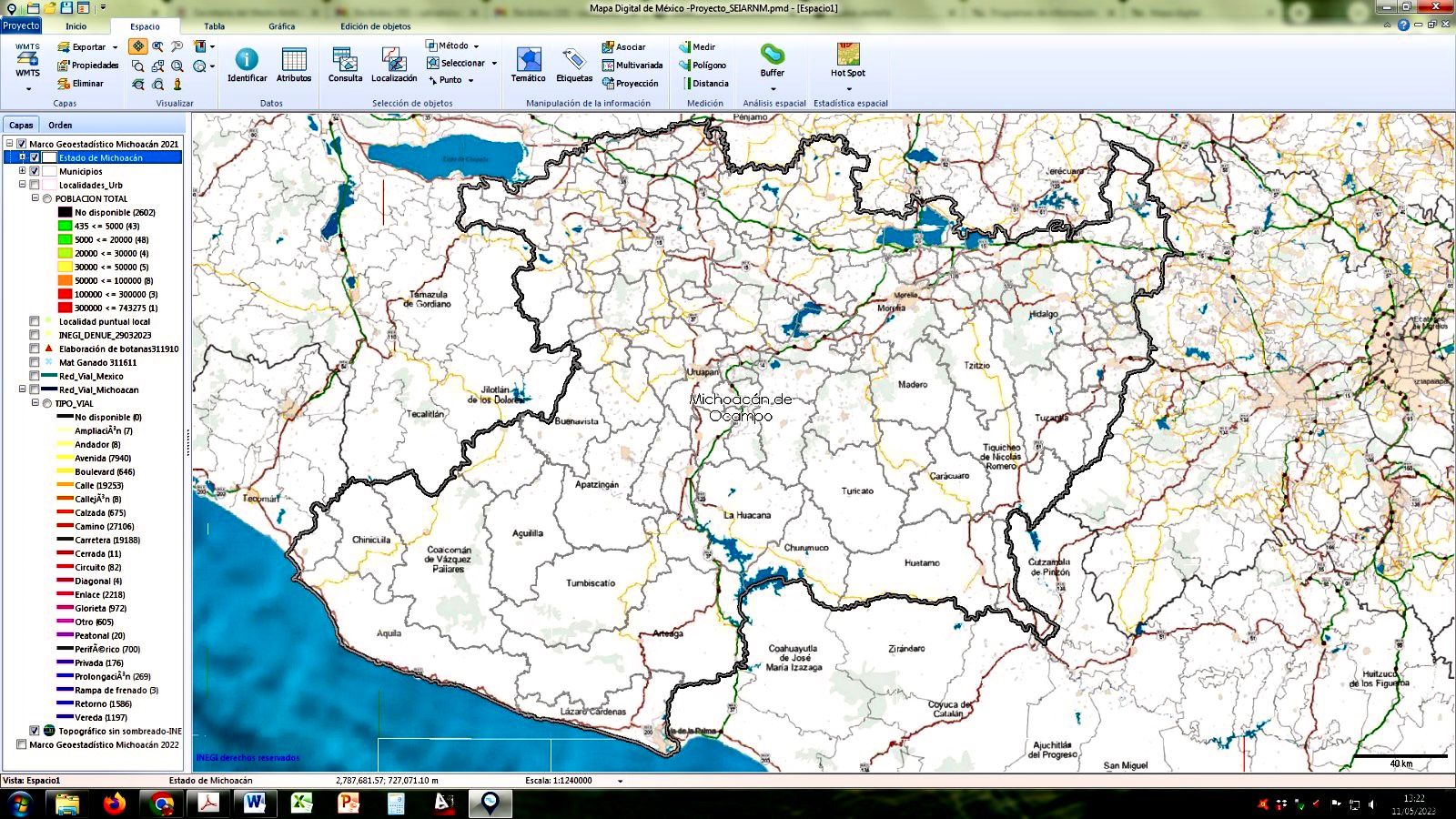Enable the Red_Vial_Mexico layer checkbox
The width and height of the screenshot is (1456, 819).
click(35, 376)
